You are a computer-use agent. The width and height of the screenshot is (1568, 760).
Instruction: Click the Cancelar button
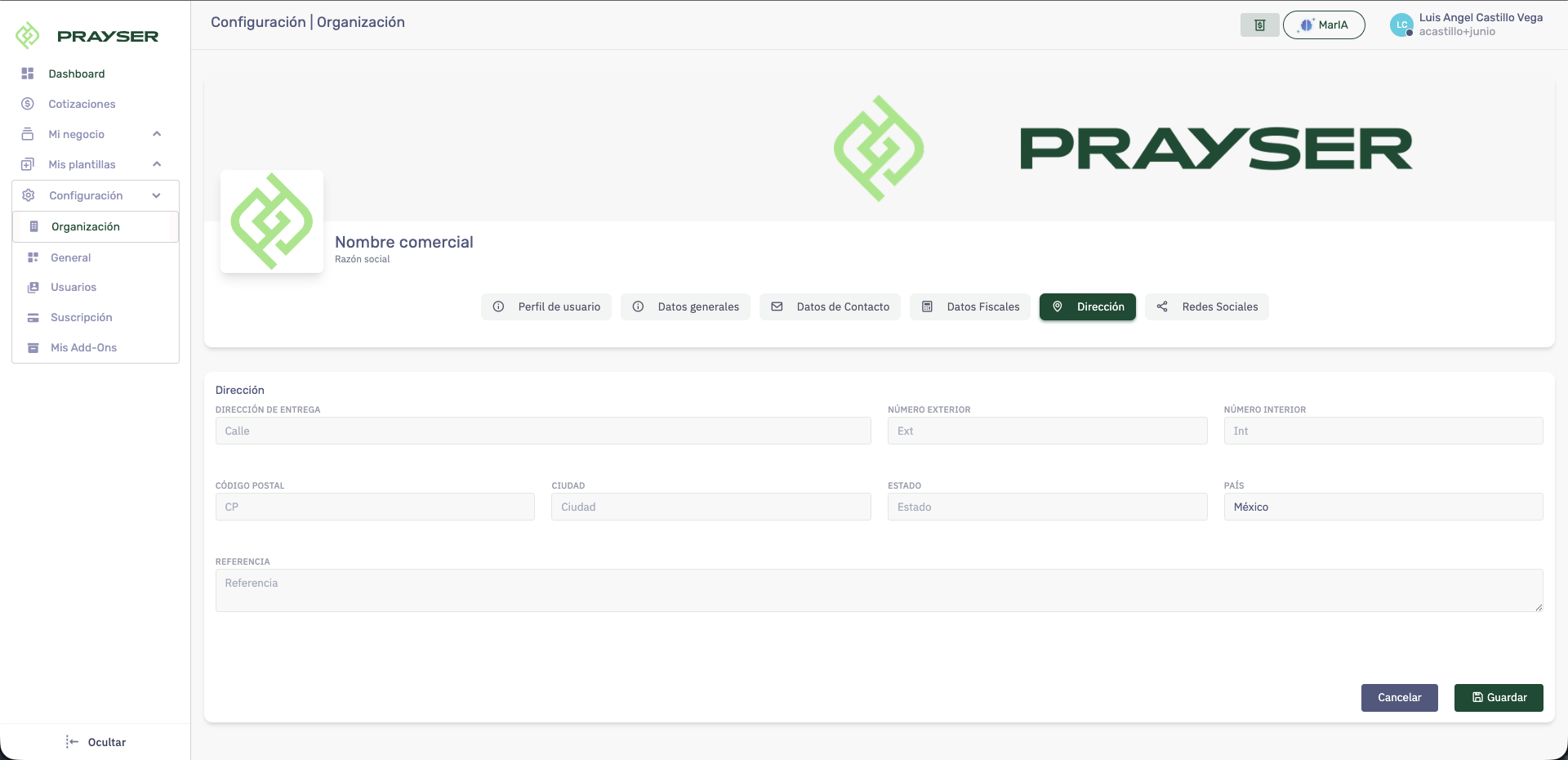click(x=1400, y=698)
